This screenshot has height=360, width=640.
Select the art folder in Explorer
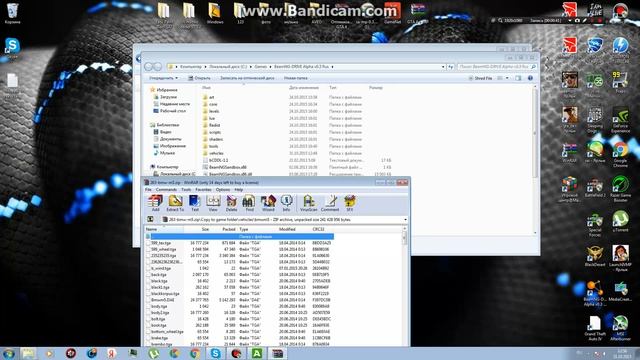[x=209, y=97]
